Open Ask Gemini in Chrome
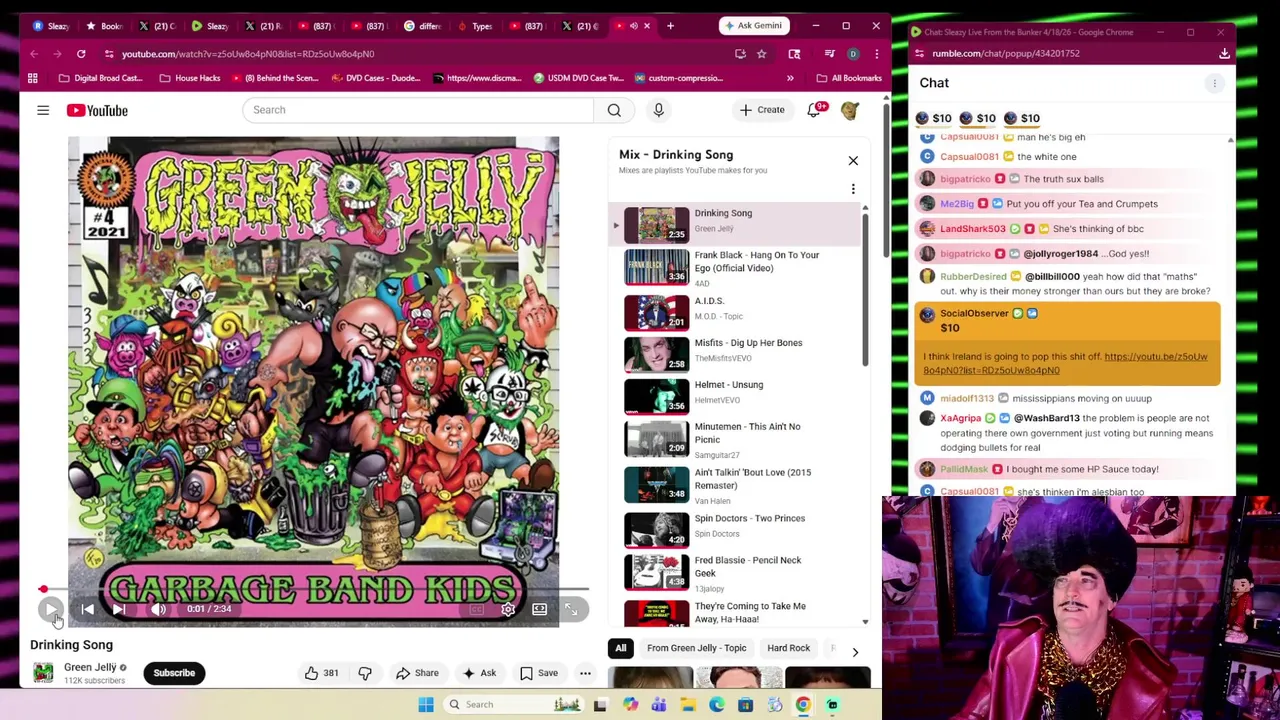The width and height of the screenshot is (1280, 720). pyautogui.click(x=753, y=25)
